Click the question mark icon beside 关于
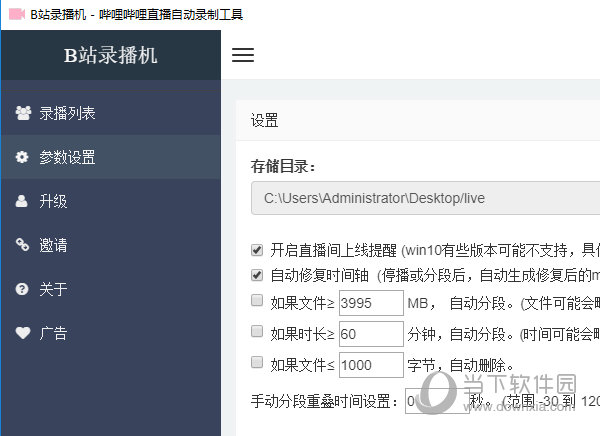The height and width of the screenshot is (436, 600). [22, 289]
